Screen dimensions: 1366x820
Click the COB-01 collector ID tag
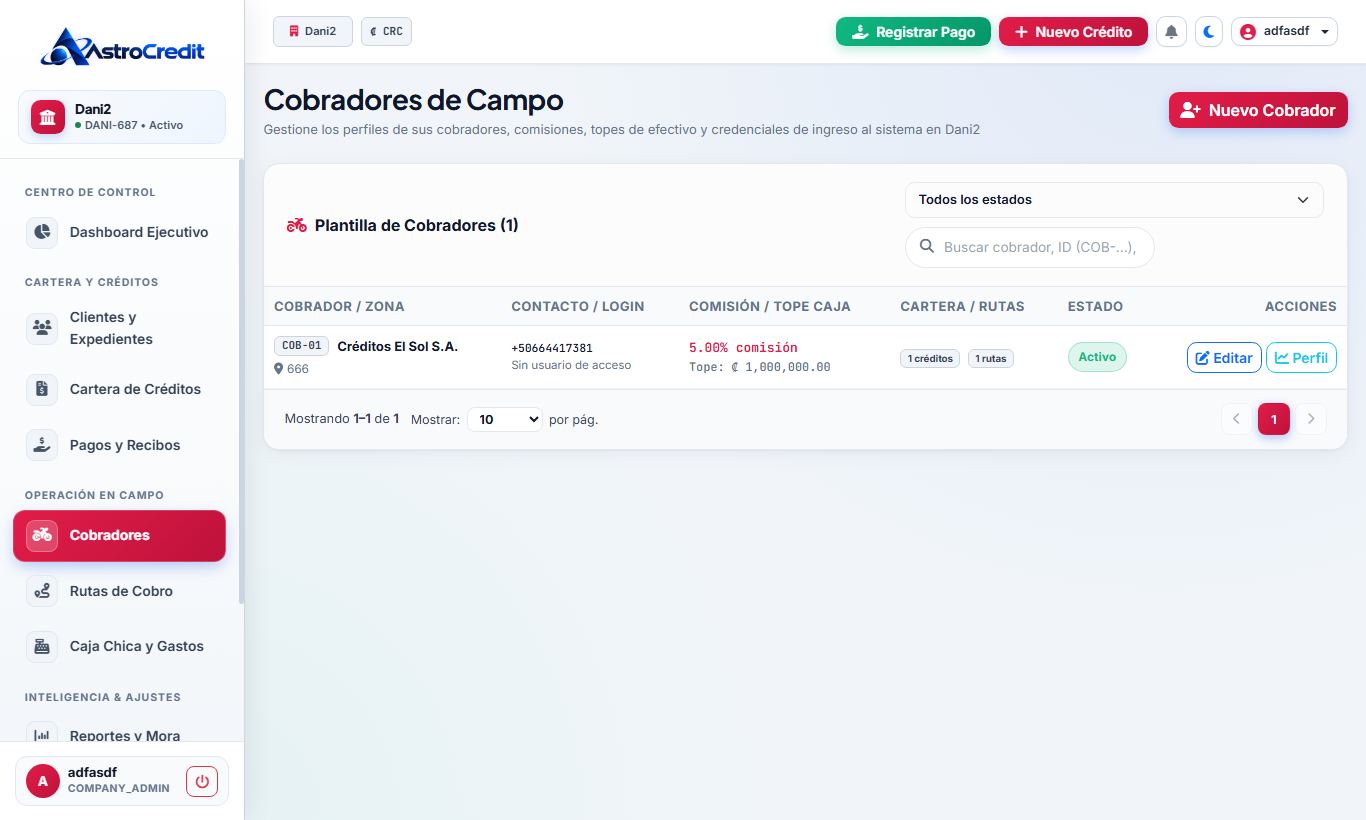tap(301, 346)
